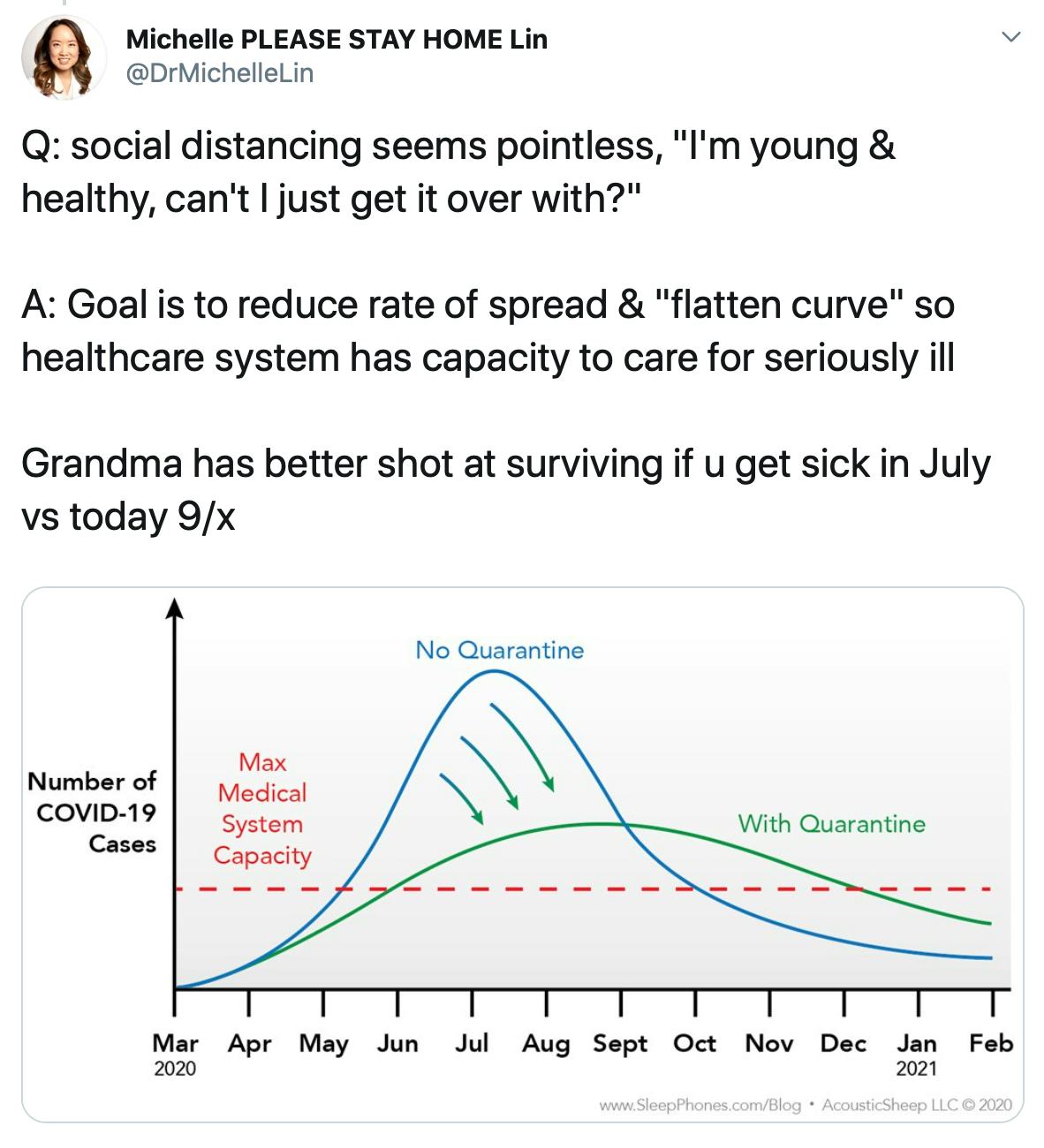
Task: Click the "With Quarantine" chart label
Action: click(831, 824)
